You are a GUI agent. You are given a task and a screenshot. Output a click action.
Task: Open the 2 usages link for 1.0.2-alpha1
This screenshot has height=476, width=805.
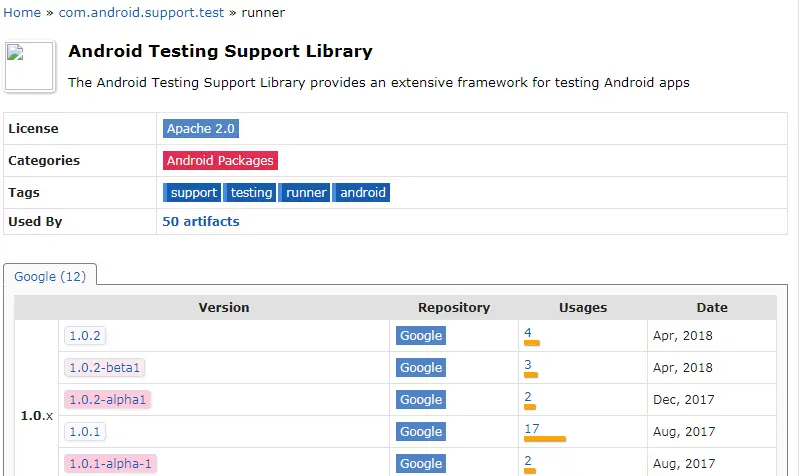tap(528, 396)
